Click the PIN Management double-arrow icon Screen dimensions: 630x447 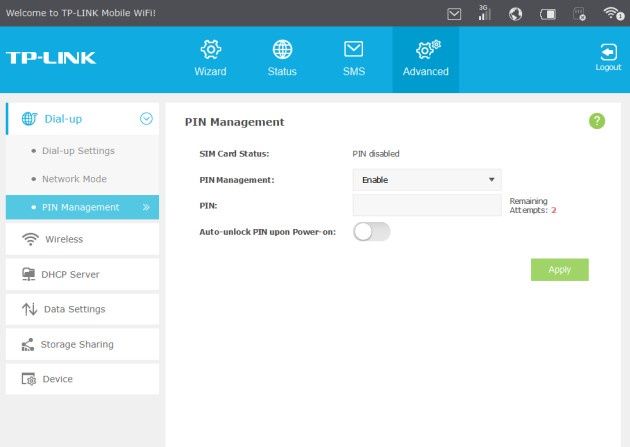pyautogui.click(x=146, y=207)
